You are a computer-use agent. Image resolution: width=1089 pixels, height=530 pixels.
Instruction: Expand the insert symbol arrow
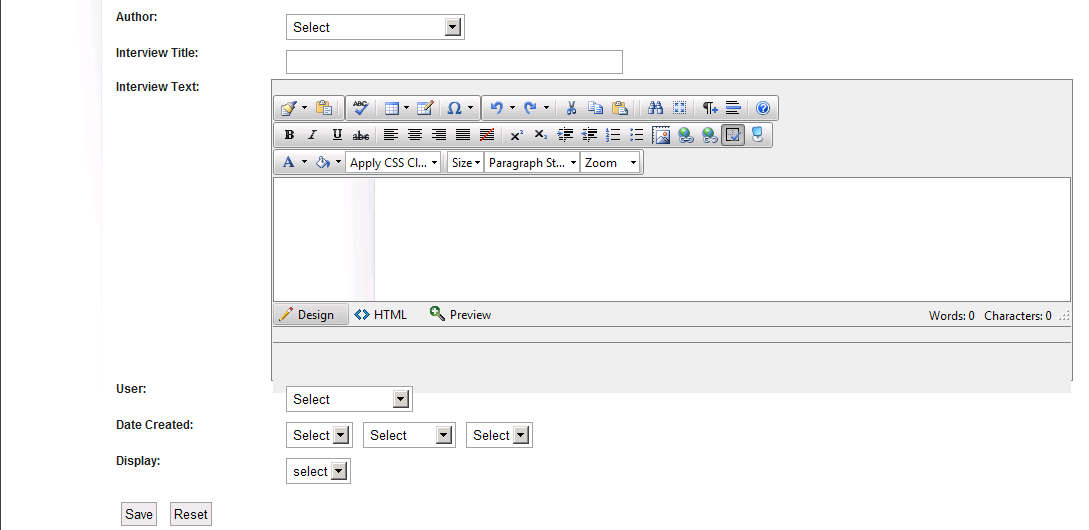470,108
